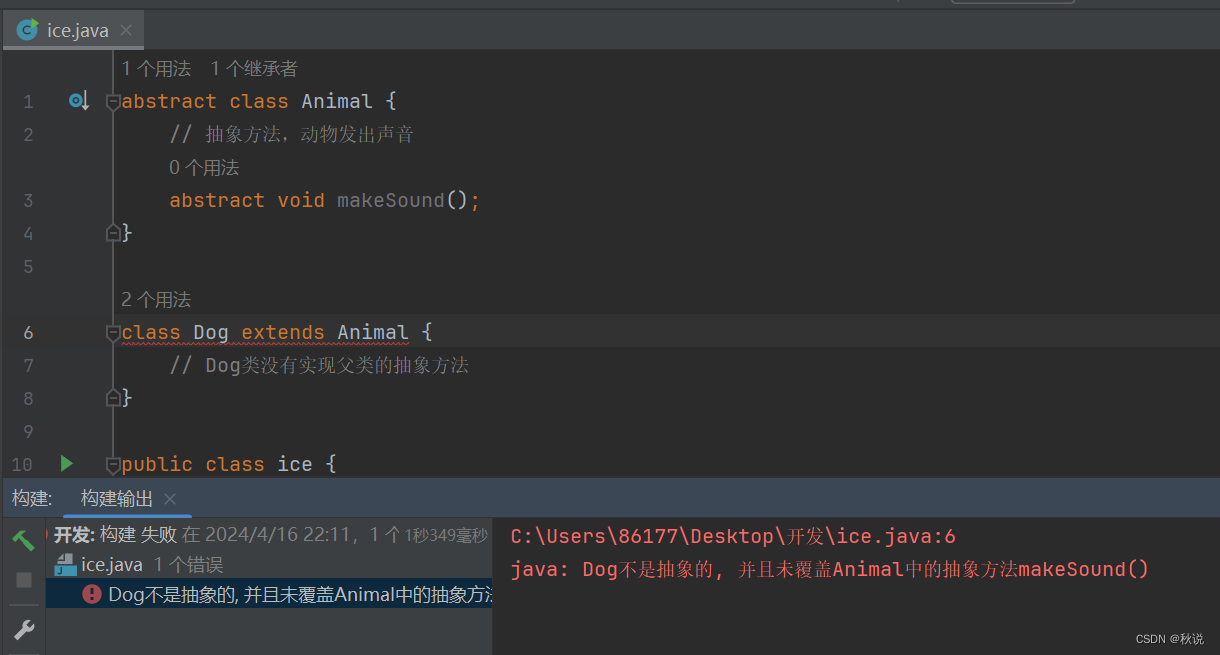The width and height of the screenshot is (1220, 655).
Task: Select the 'Dog不是抽象的' error tree row
Action: click(x=270, y=594)
